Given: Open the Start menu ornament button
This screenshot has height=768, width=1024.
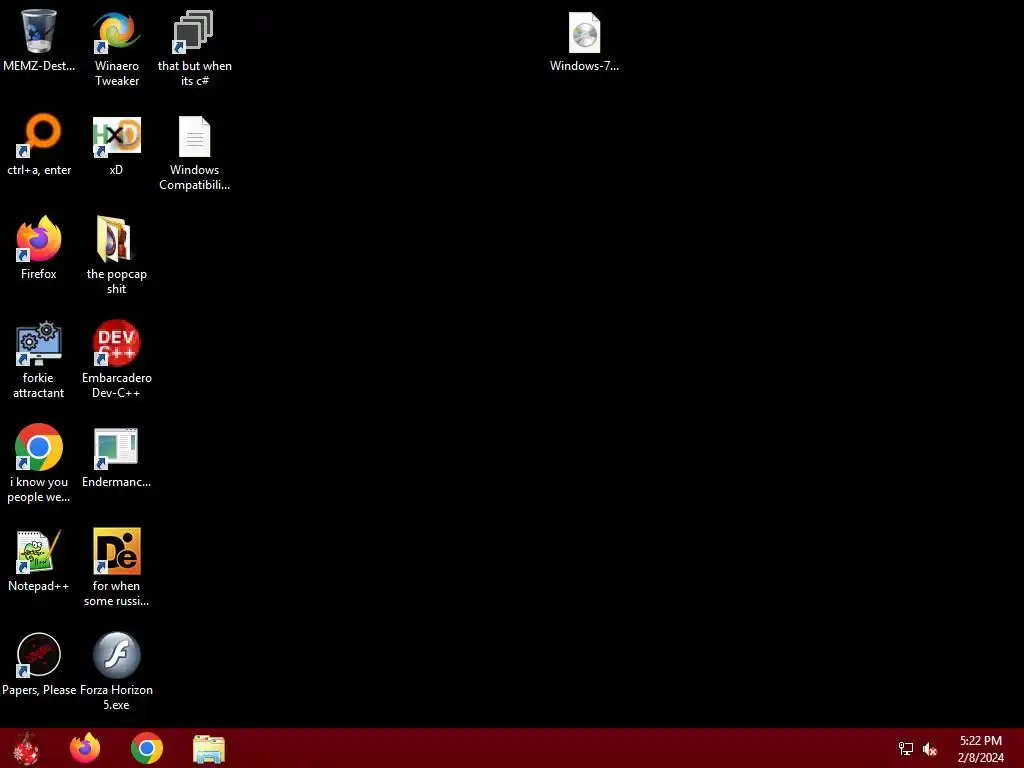Looking at the screenshot, I should click(x=26, y=748).
